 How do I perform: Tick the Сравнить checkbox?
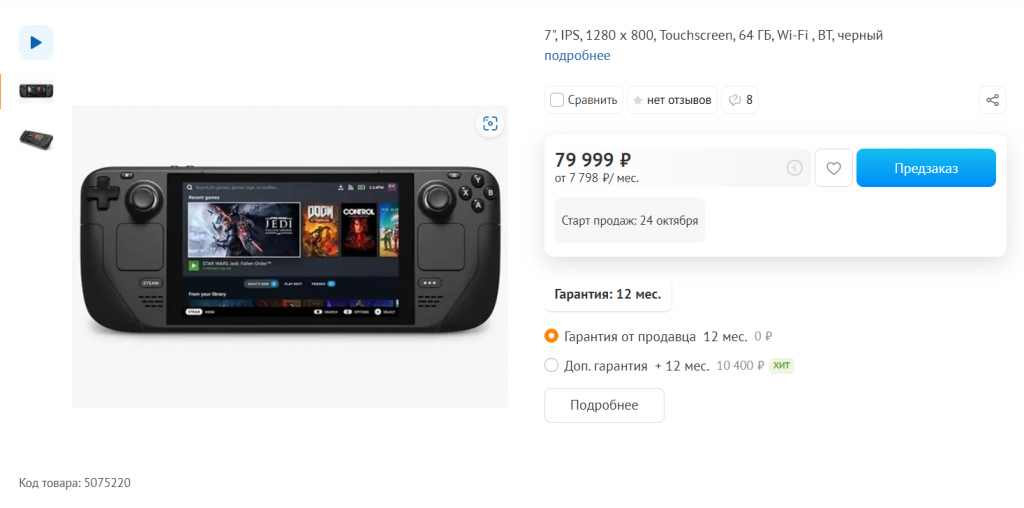pos(557,100)
